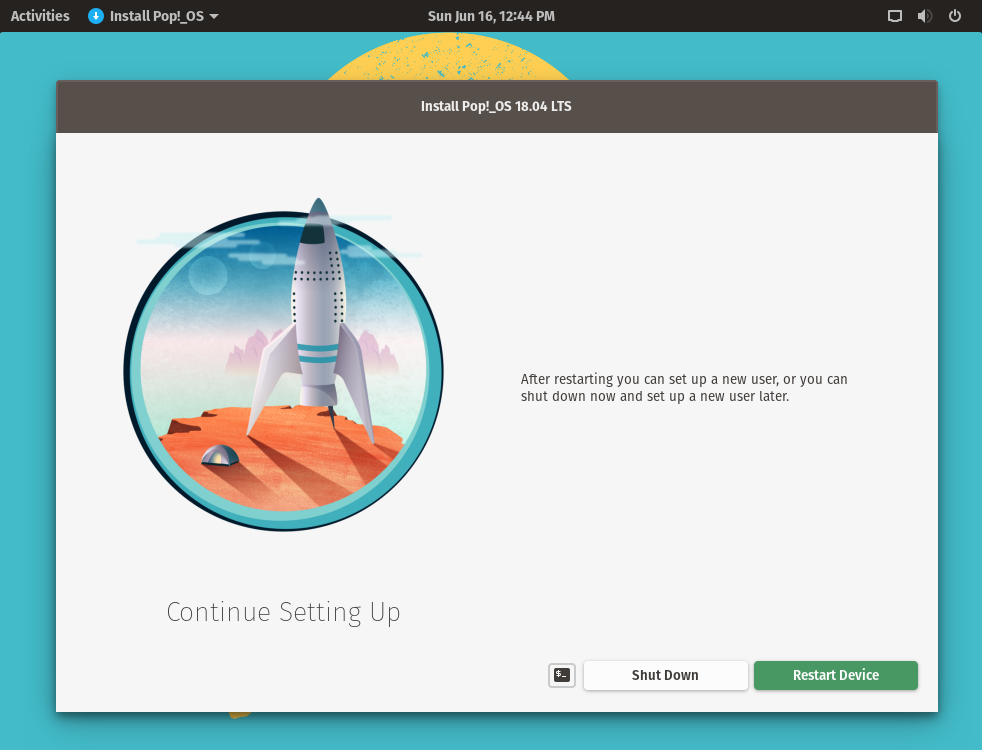Image resolution: width=982 pixels, height=750 pixels.
Task: Click the "Continue Setting Up" heading text
Action: [283, 612]
